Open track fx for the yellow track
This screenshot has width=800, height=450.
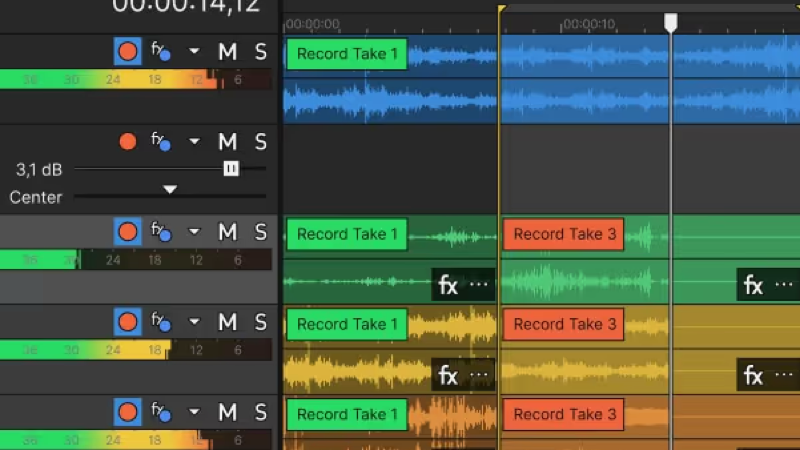tap(161, 322)
